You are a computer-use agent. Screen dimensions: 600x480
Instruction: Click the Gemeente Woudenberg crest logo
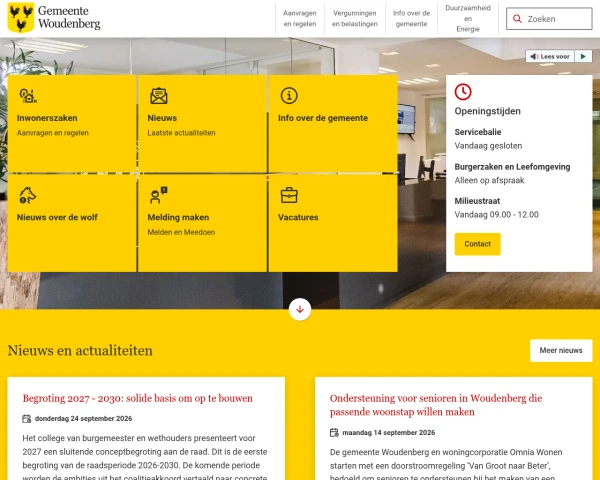pos(21,18)
